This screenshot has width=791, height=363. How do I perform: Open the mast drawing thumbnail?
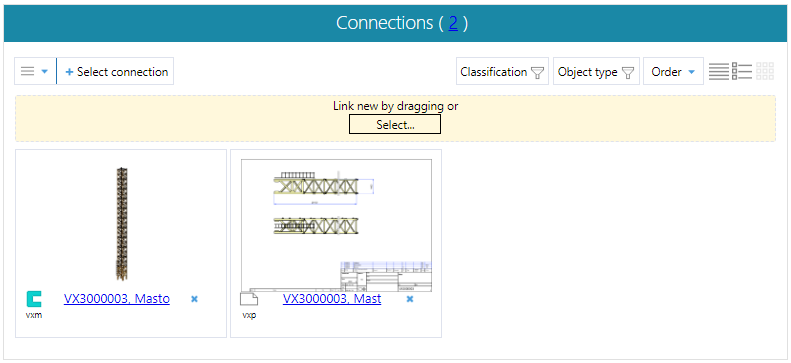pos(336,225)
